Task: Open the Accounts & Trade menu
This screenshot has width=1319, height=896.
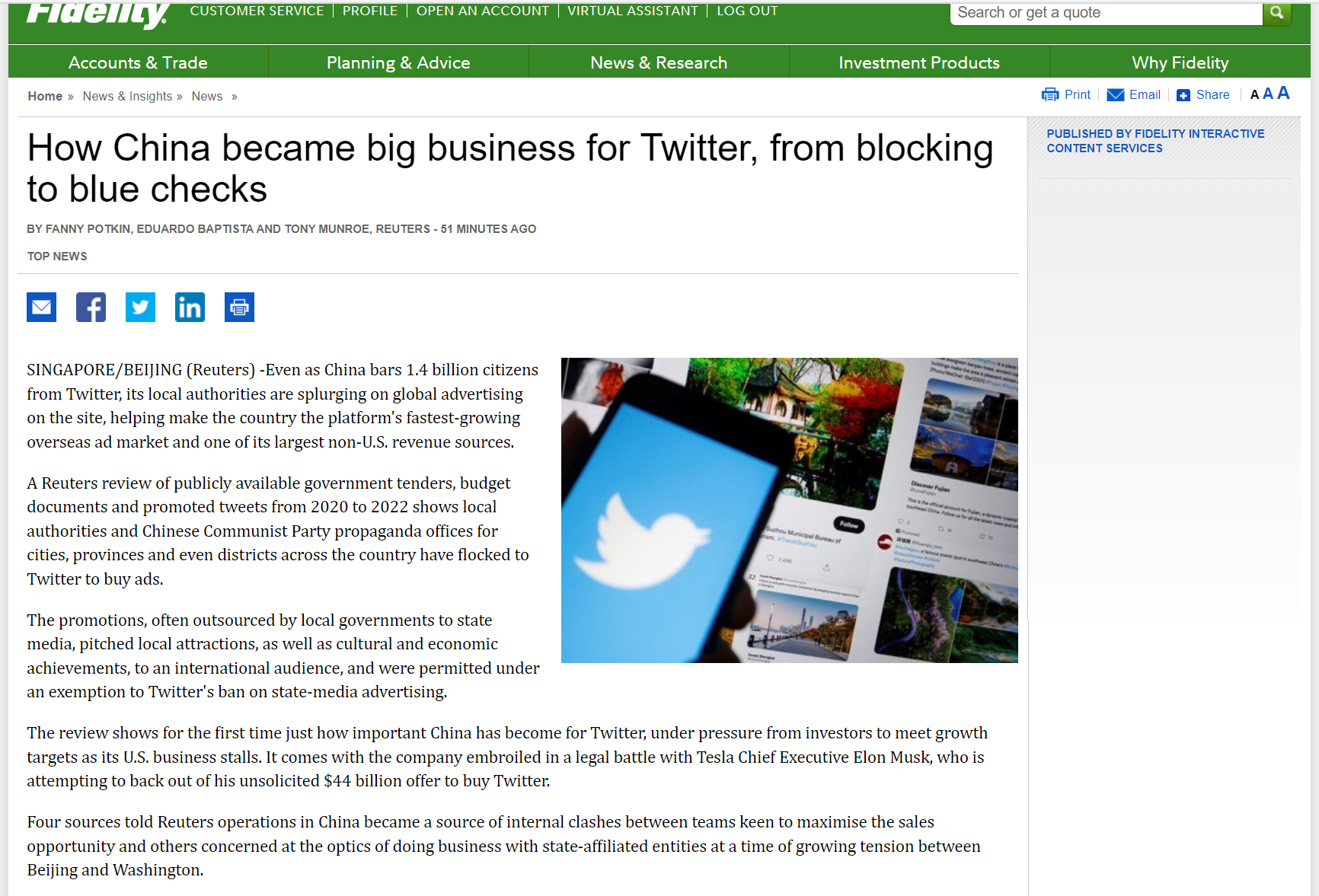Action: pyautogui.click(x=138, y=62)
